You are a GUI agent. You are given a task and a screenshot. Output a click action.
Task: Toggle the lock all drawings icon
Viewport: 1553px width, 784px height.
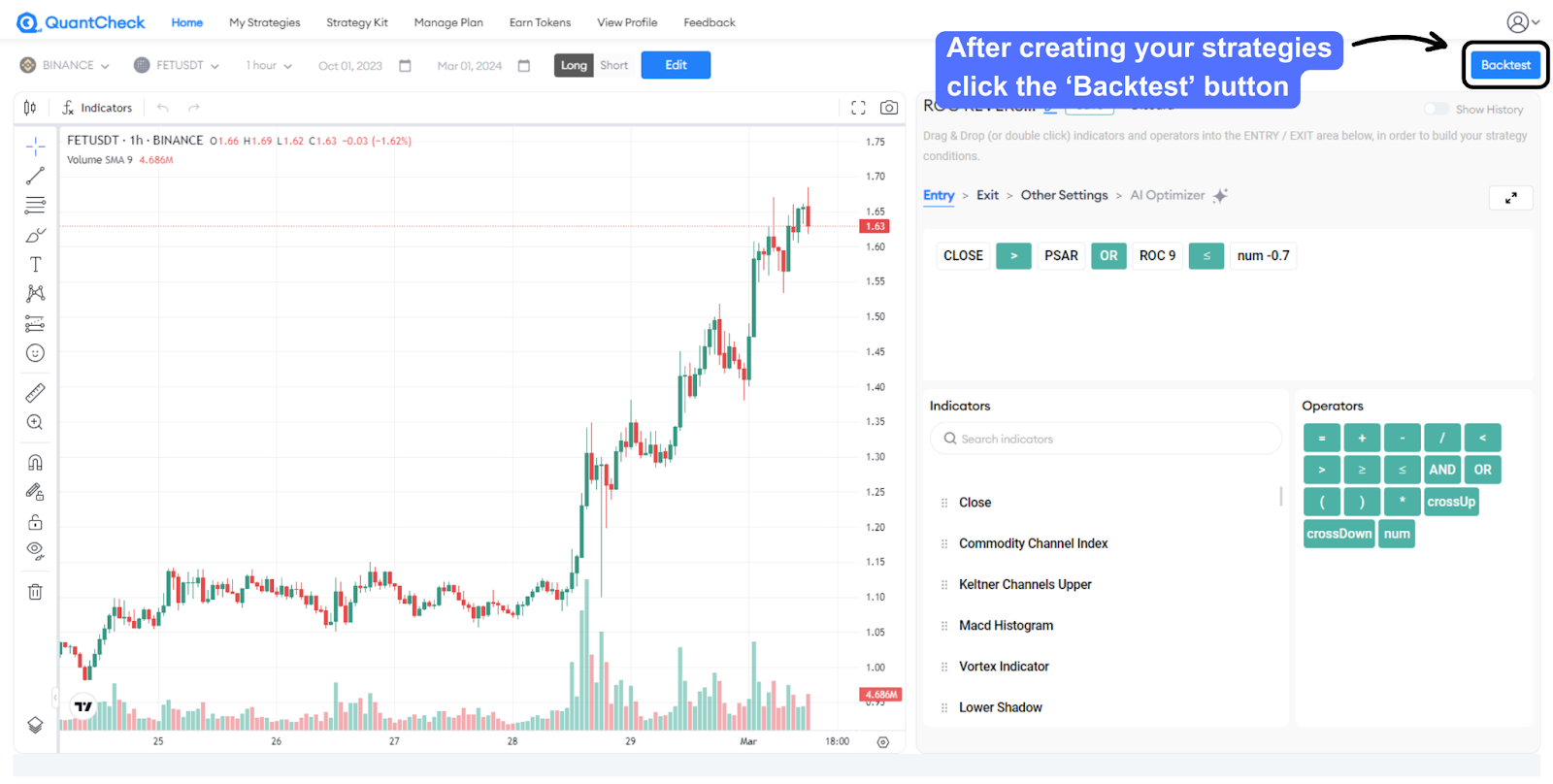click(35, 522)
